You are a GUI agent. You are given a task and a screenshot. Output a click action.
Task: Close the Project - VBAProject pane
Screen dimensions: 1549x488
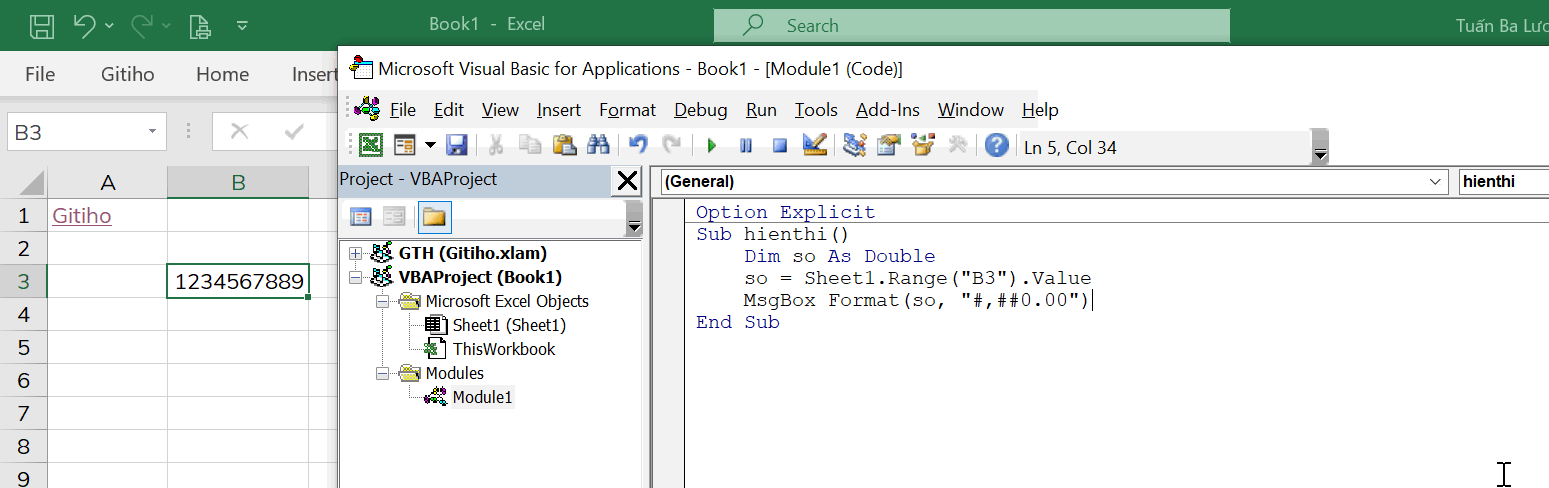627,181
